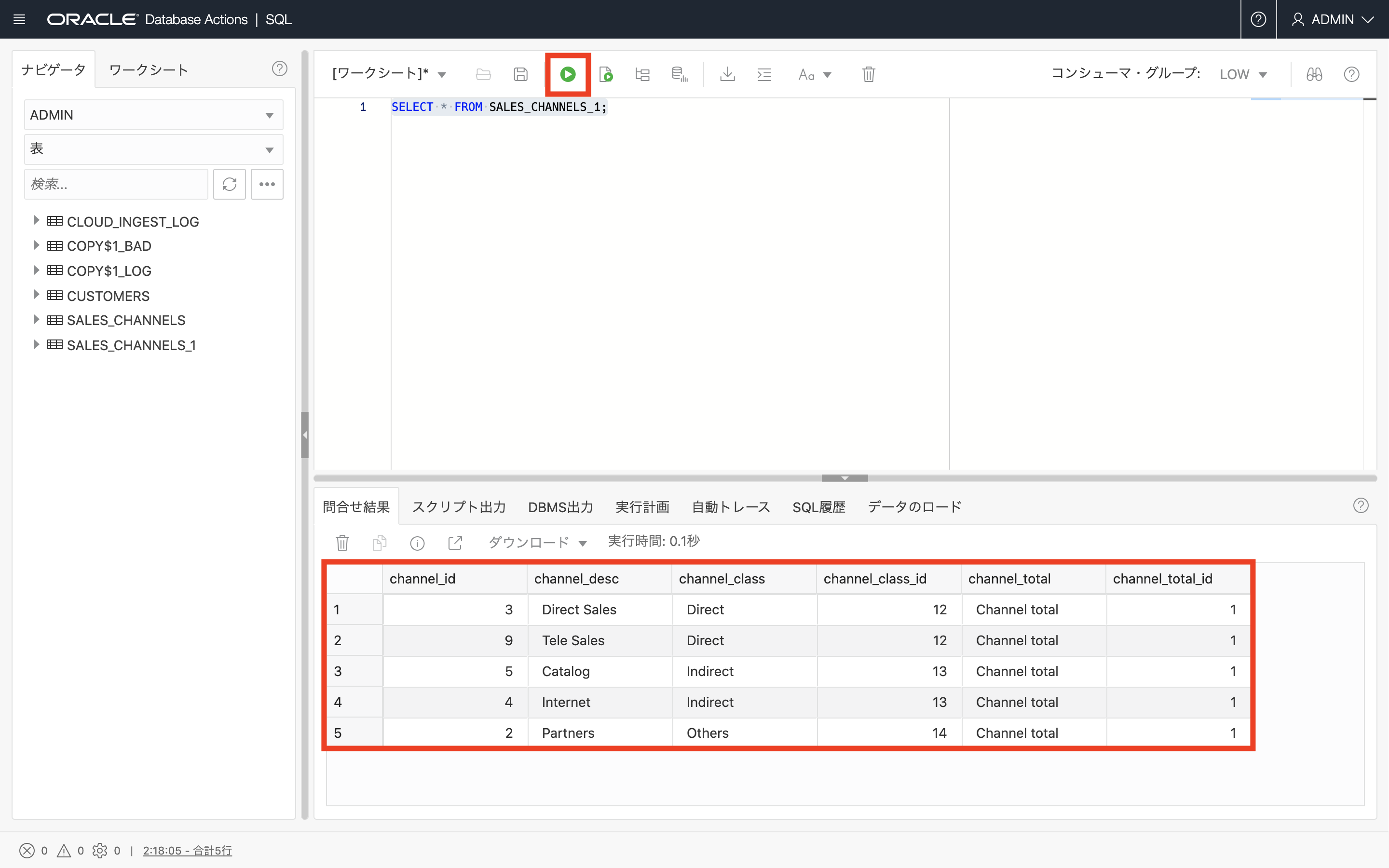Expand the SALES_CHANNELS_1 table node
This screenshot has height=868, width=1389.
tap(36, 344)
